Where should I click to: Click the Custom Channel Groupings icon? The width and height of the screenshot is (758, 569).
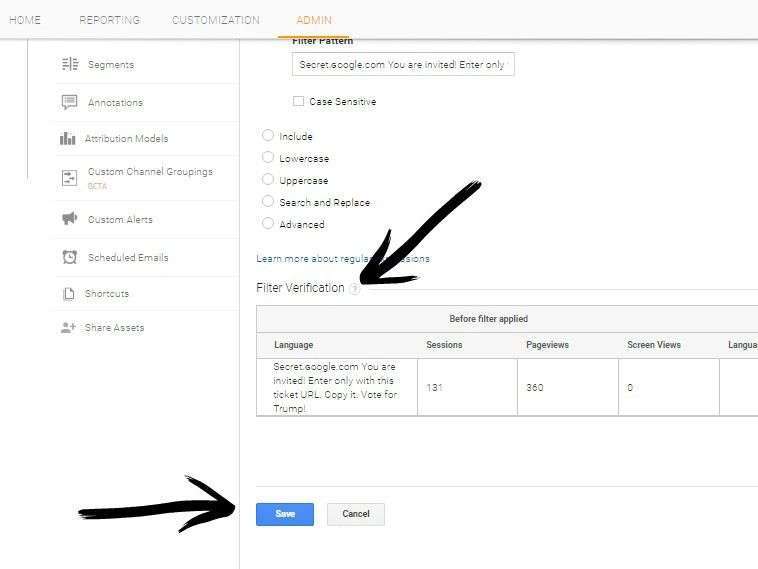tap(69, 178)
